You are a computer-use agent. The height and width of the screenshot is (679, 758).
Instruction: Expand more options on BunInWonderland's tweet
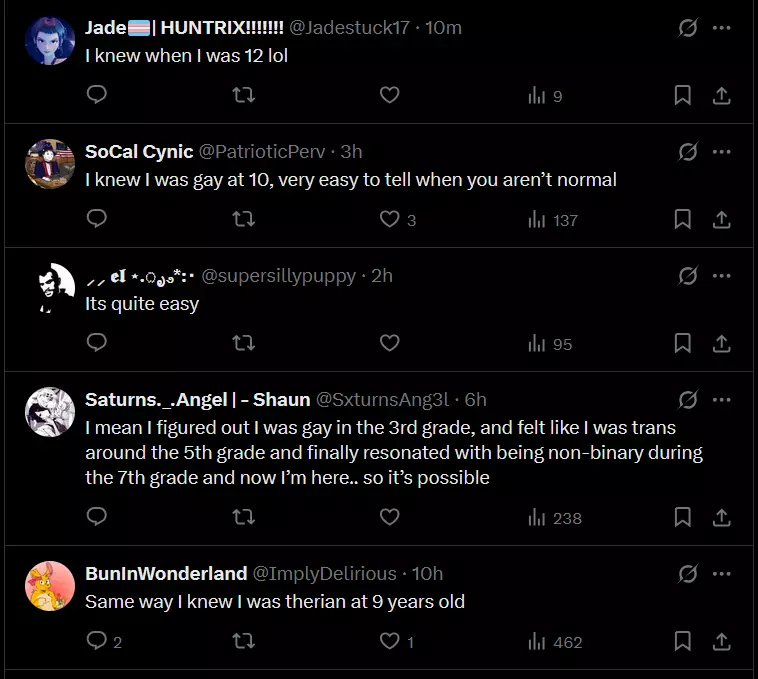pos(721,573)
